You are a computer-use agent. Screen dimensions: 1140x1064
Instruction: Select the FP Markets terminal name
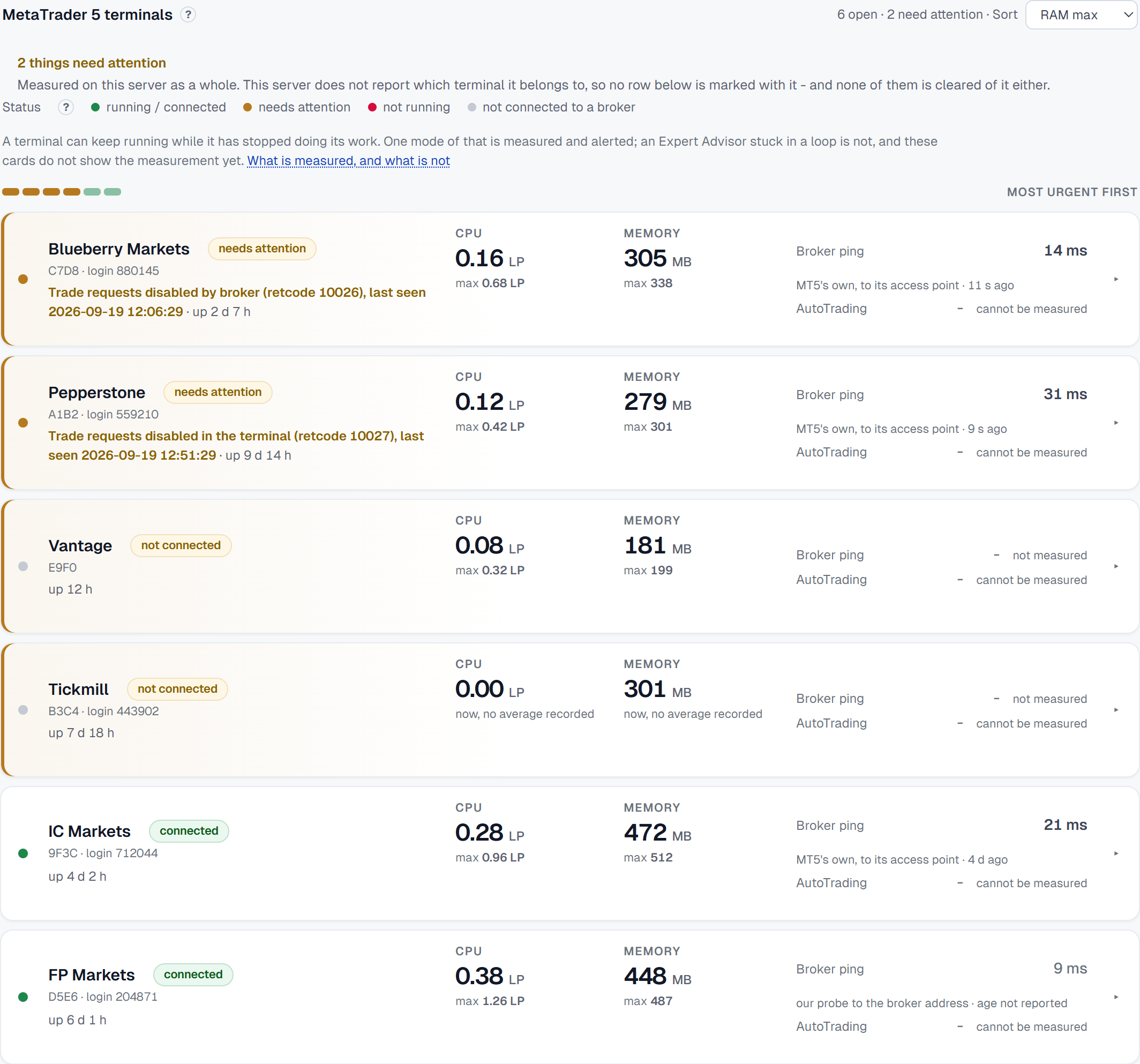pos(92,975)
